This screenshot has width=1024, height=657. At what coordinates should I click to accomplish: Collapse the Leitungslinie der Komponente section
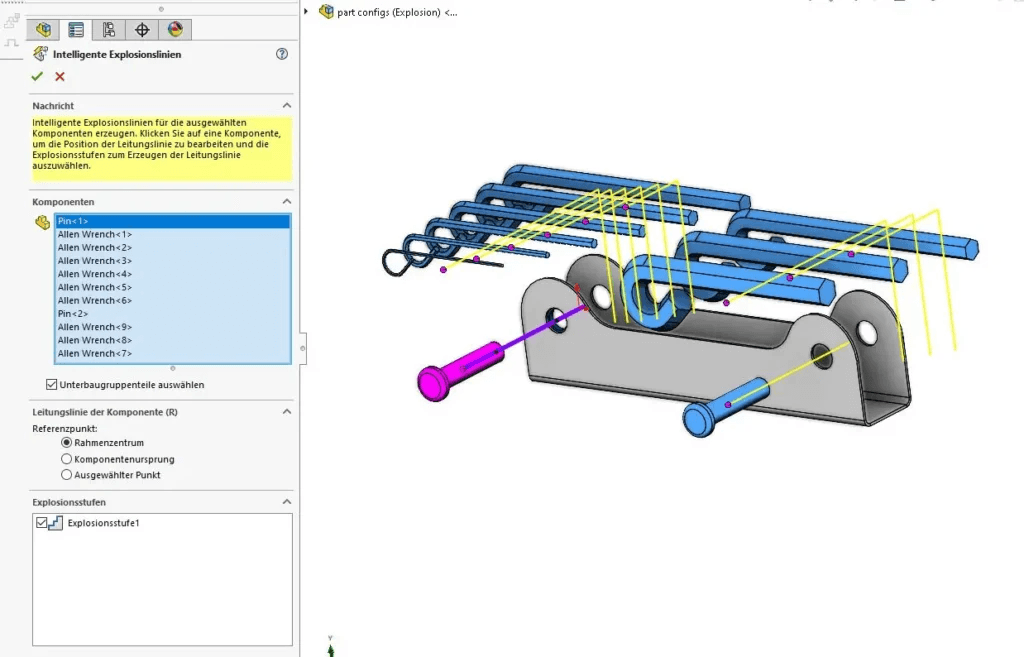tap(287, 411)
